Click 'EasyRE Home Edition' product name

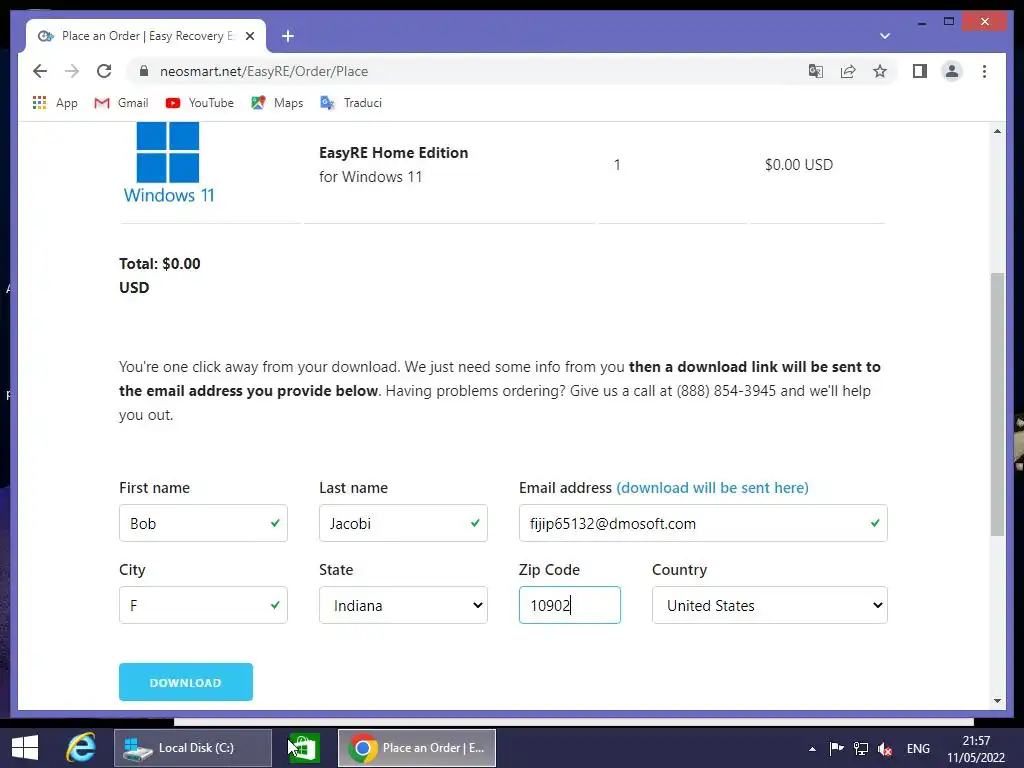393,152
